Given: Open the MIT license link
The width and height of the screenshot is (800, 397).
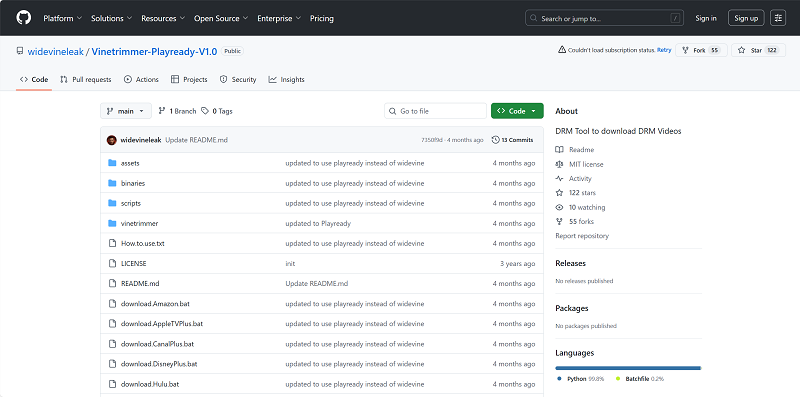Looking at the screenshot, I should (x=580, y=164).
